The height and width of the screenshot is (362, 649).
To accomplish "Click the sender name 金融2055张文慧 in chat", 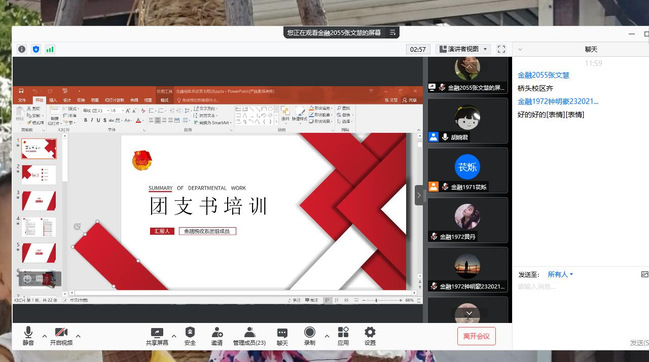I will [543, 75].
